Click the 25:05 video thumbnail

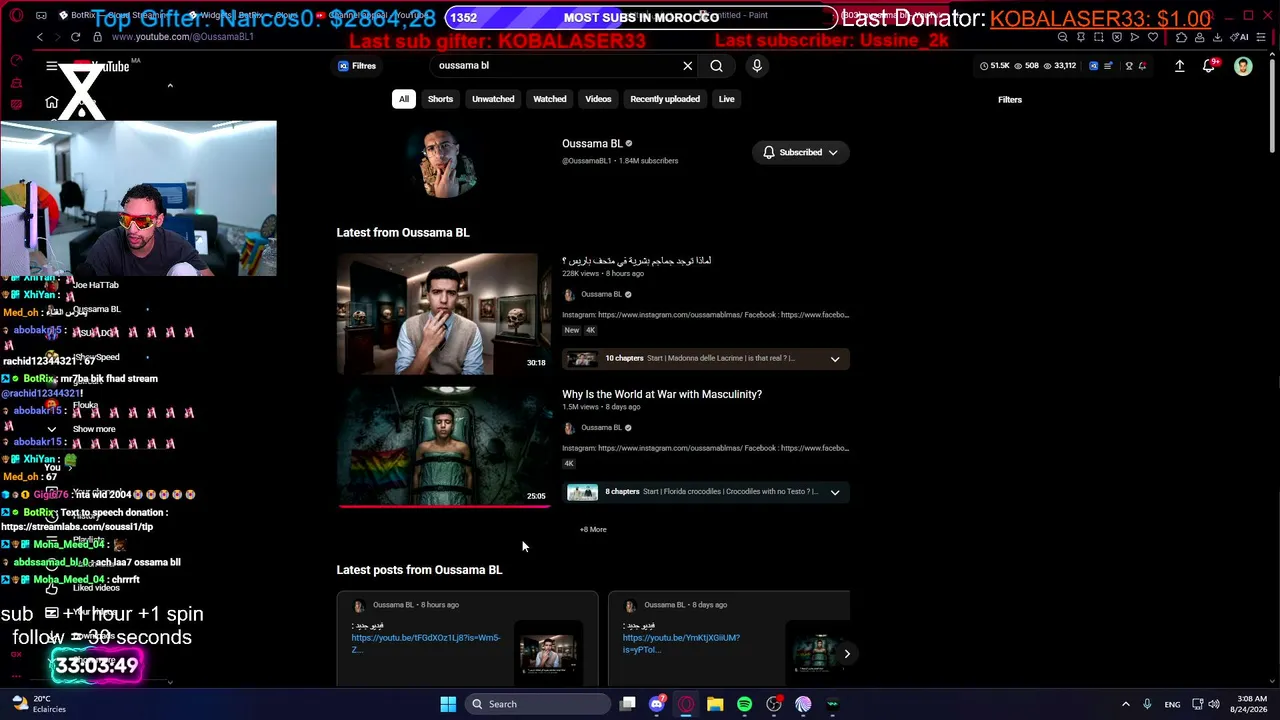[x=443, y=447]
